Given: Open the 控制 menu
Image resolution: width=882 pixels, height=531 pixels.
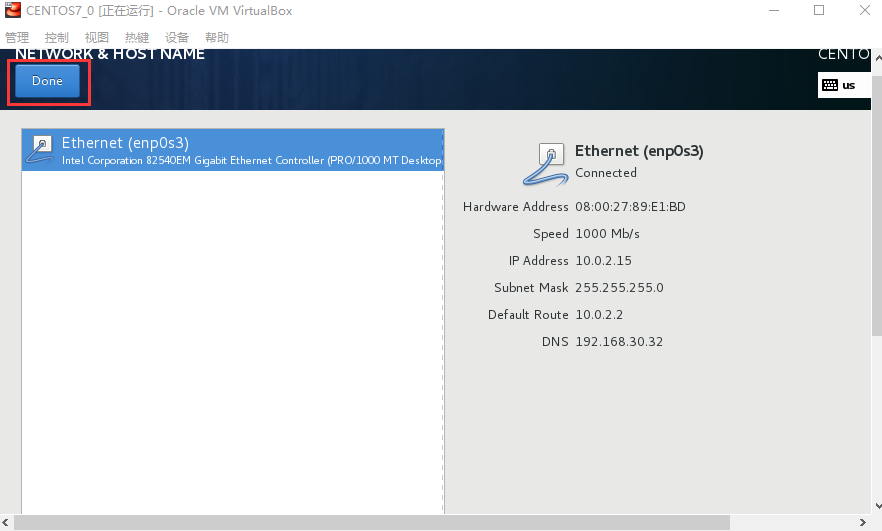Looking at the screenshot, I should pyautogui.click(x=57, y=38).
